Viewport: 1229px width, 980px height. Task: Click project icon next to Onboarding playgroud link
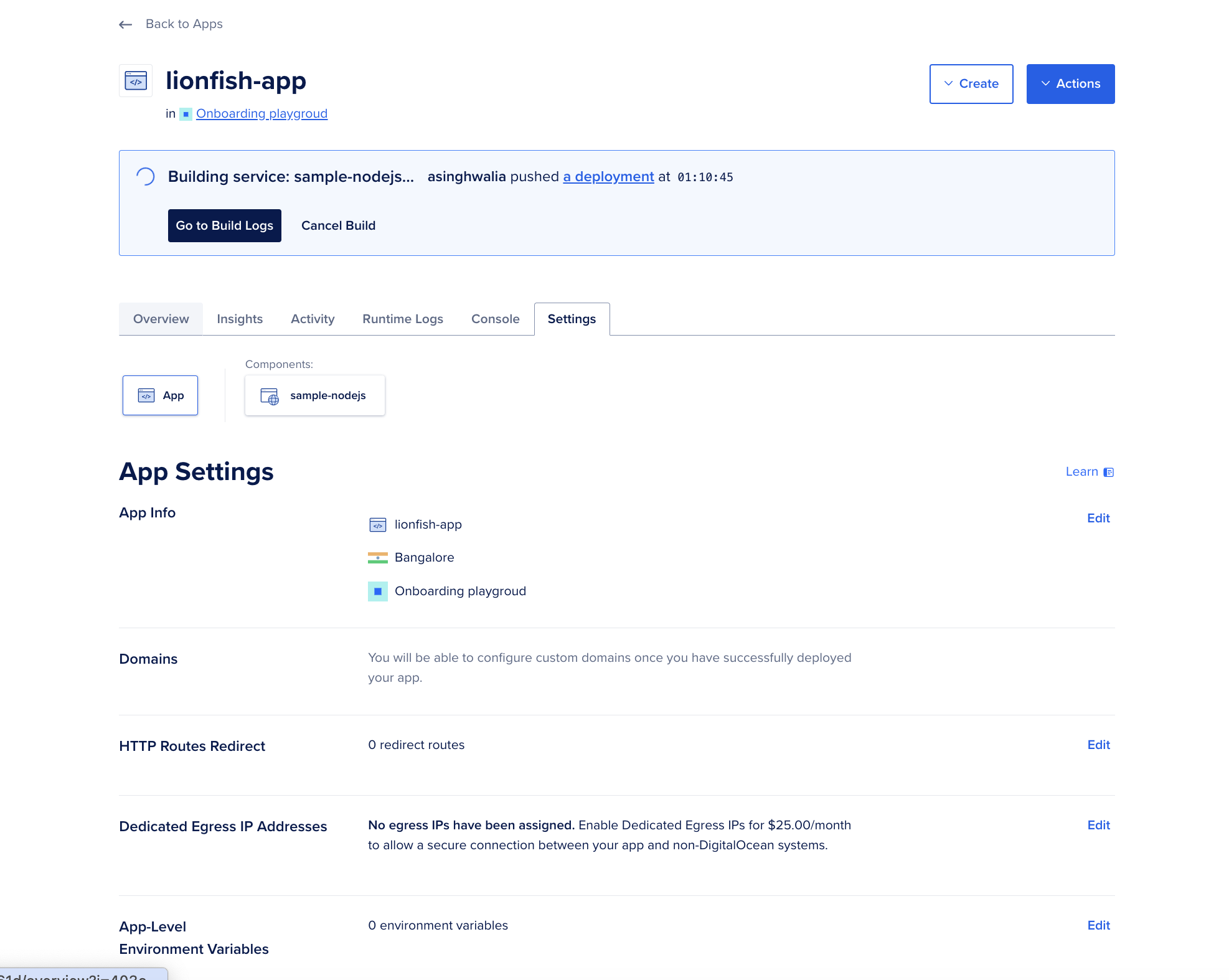click(x=186, y=114)
